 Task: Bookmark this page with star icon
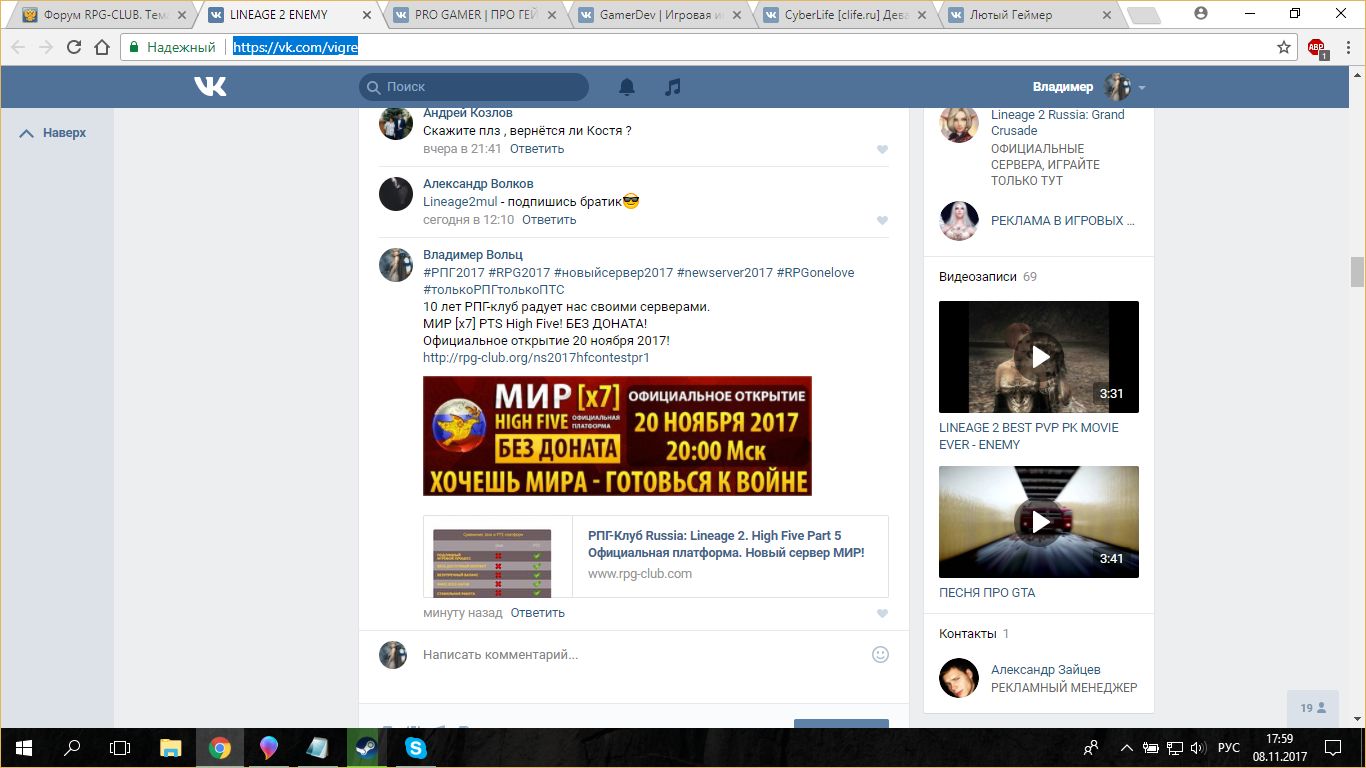pos(1284,47)
